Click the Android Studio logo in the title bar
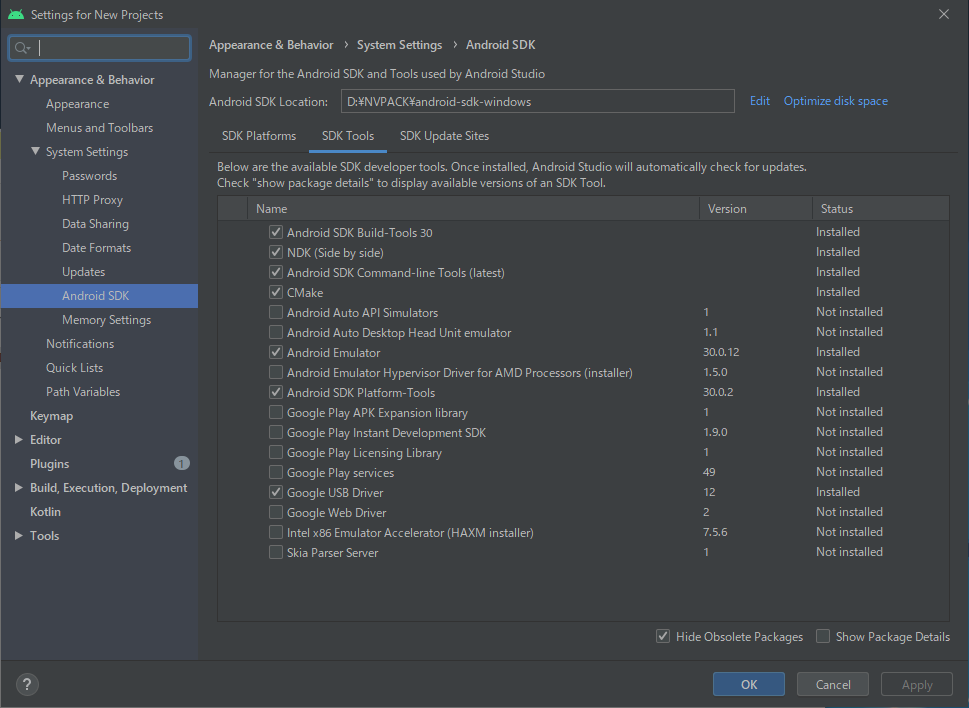The width and height of the screenshot is (969, 708). click(15, 14)
